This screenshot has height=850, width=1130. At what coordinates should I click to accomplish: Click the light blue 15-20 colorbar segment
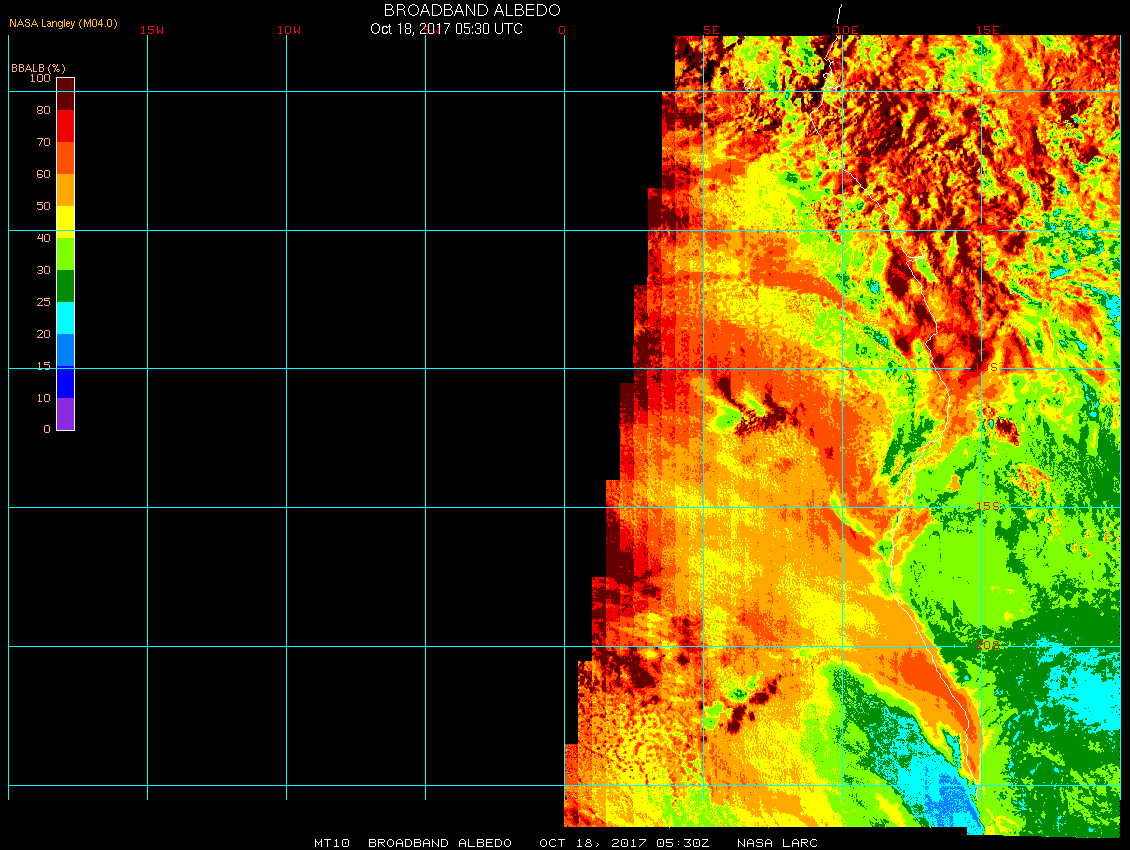[x=66, y=350]
